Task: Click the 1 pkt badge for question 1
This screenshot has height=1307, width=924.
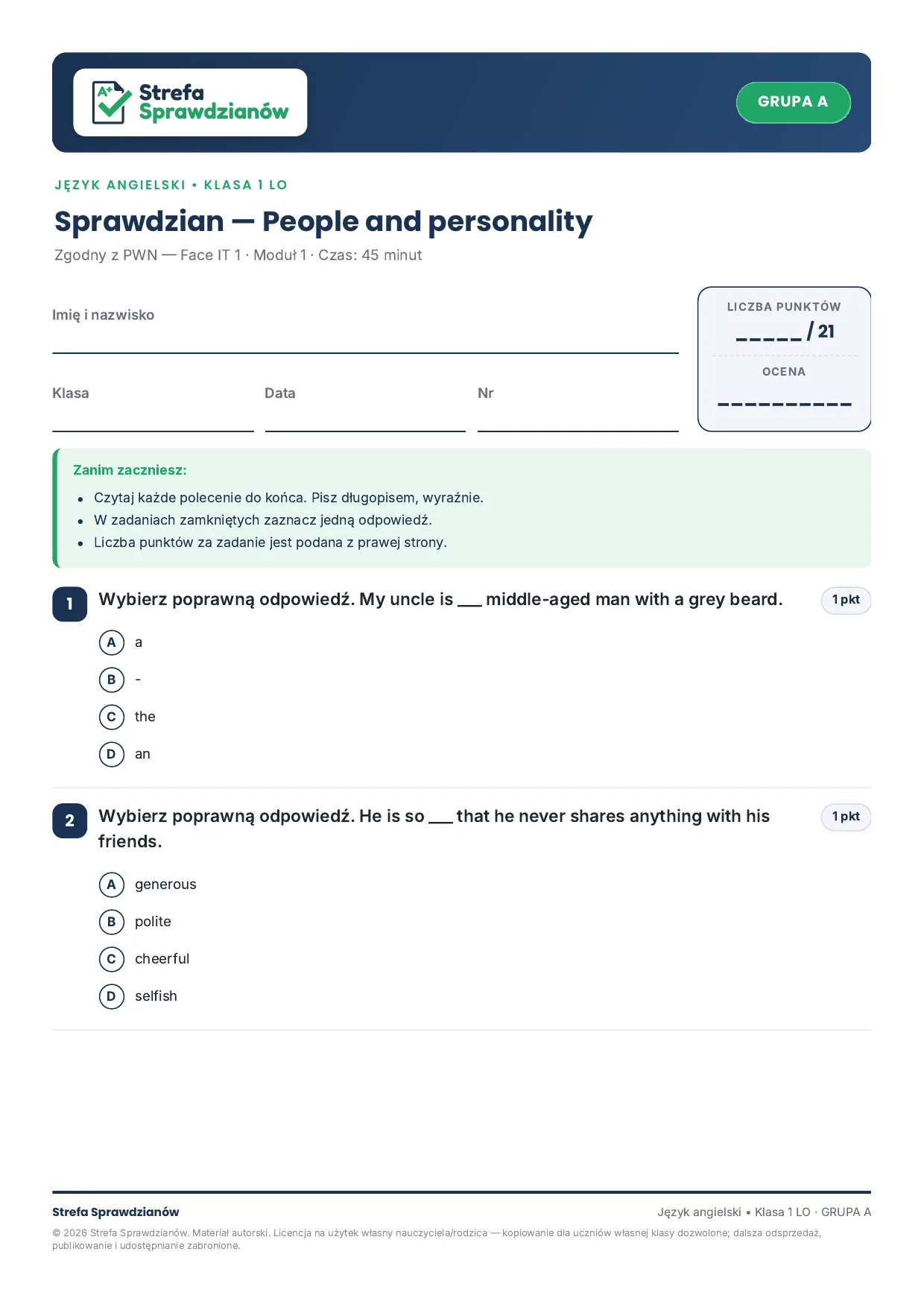Action: pyautogui.click(x=846, y=600)
